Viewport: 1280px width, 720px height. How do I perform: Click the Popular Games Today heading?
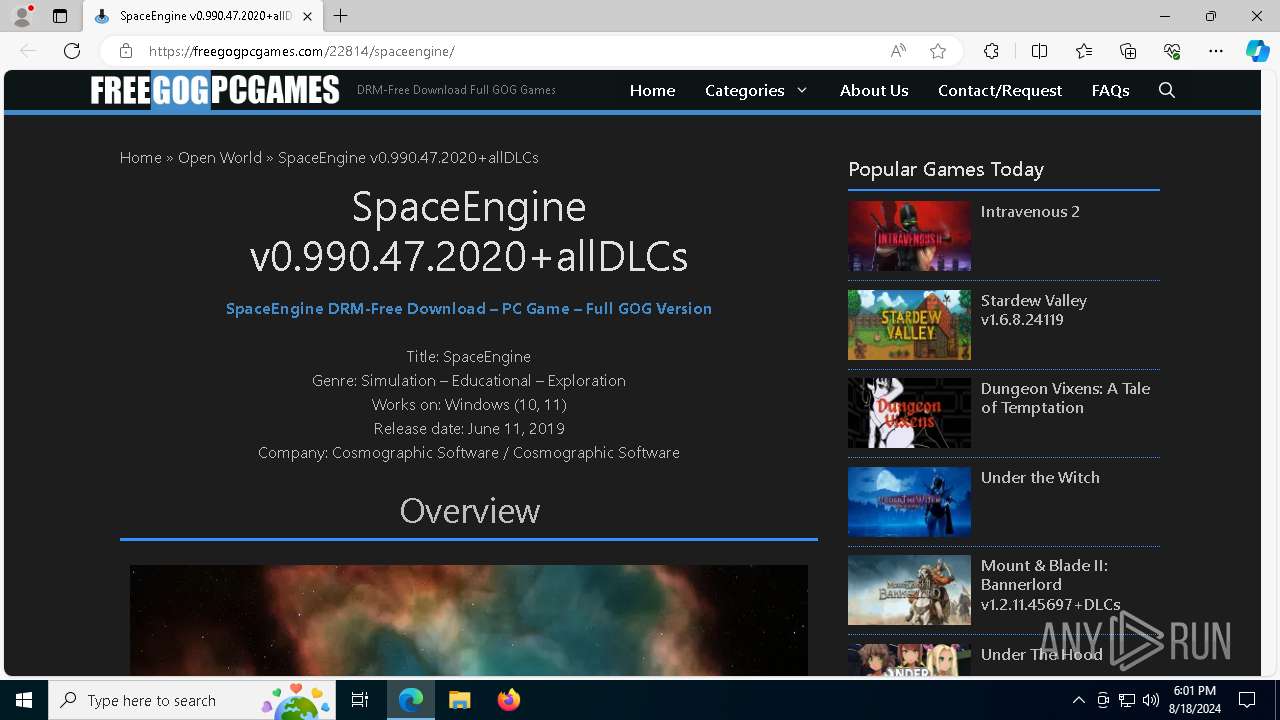coord(946,169)
